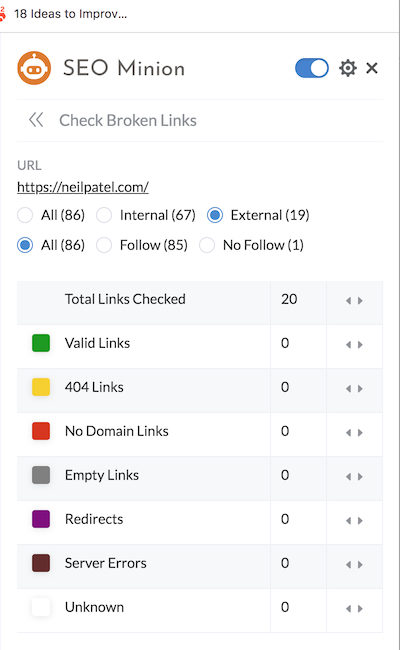Go back using the double chevron icon

pyautogui.click(x=36, y=120)
